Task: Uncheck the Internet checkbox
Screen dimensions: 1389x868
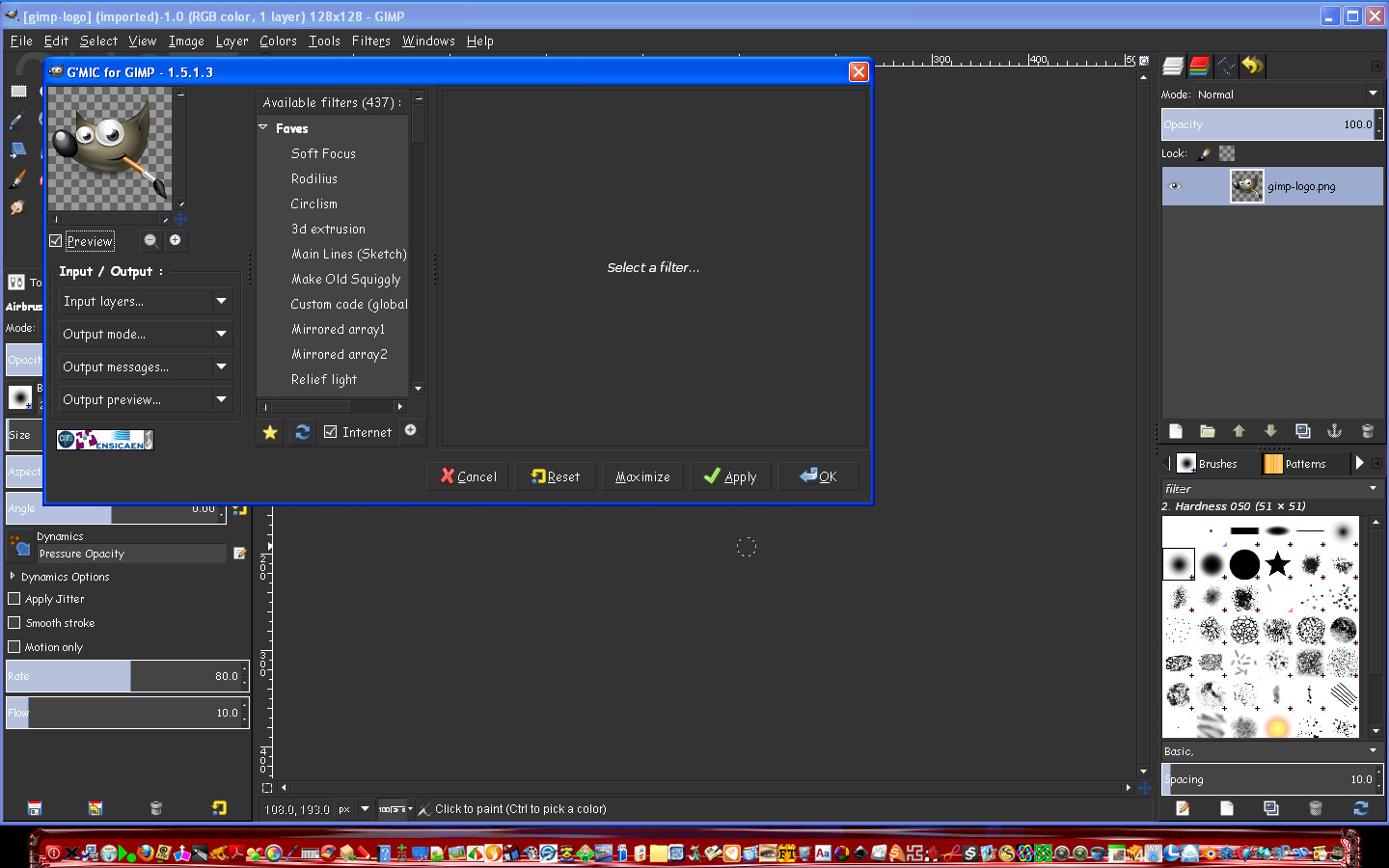Action: pos(331,432)
